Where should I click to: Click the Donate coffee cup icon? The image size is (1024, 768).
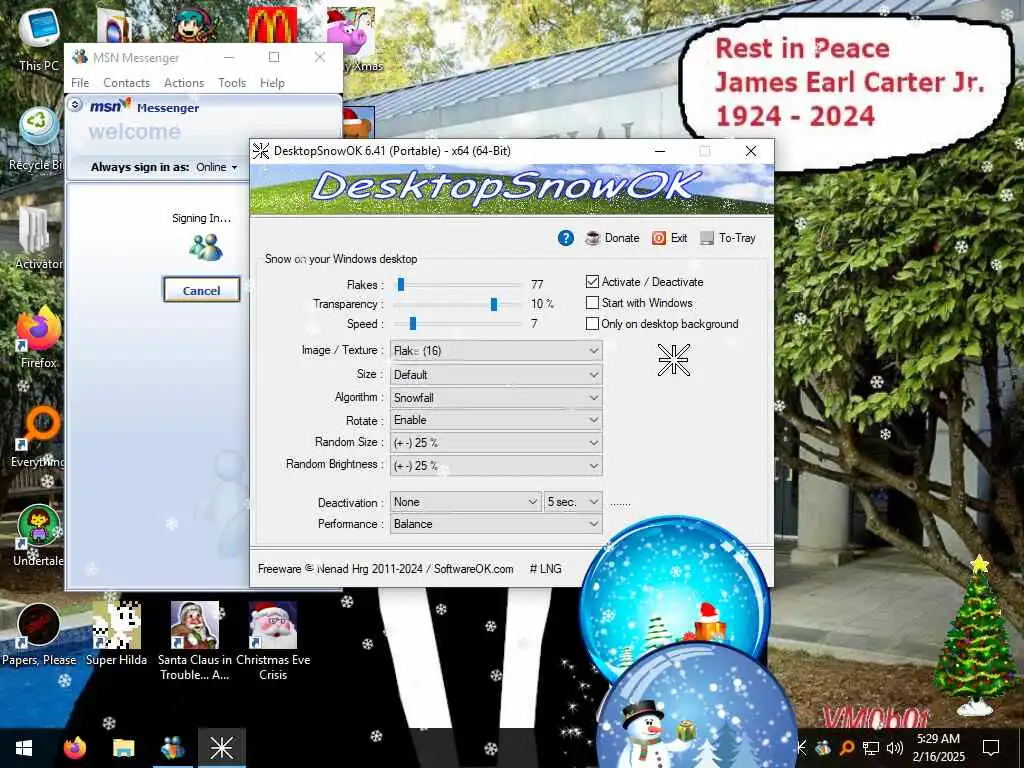coord(592,238)
